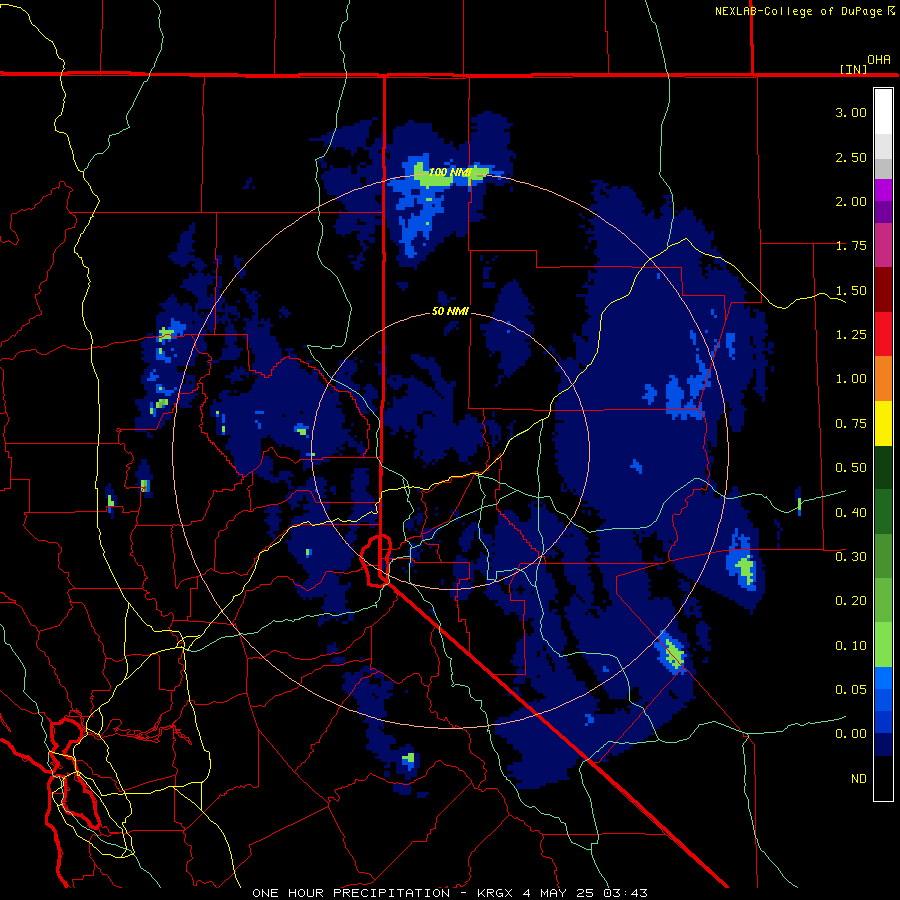Click the 2.50 legend value

click(851, 157)
